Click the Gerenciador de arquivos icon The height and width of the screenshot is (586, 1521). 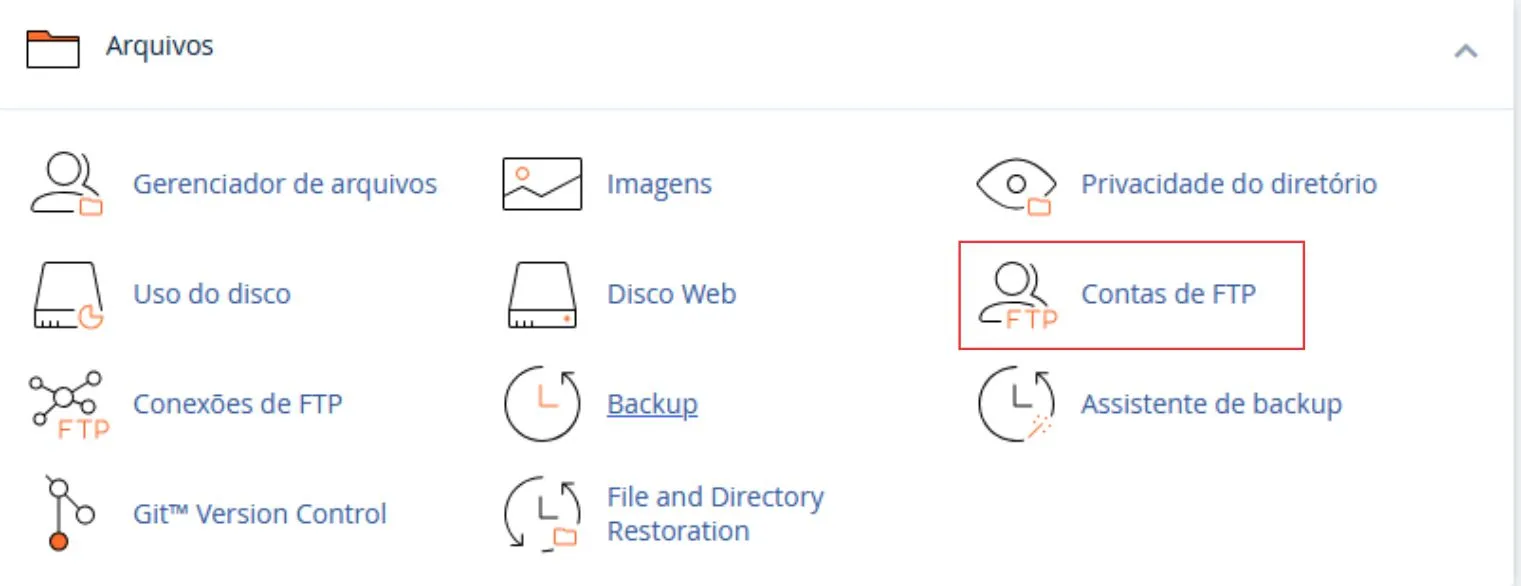67,184
